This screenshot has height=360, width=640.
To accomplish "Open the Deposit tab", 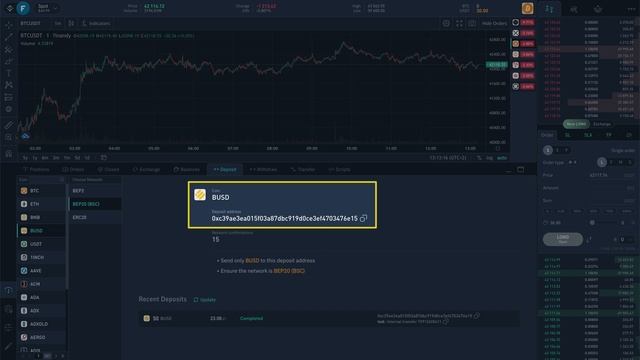I will pos(224,169).
